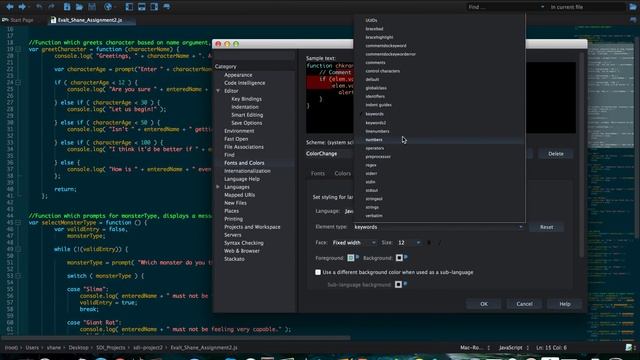This screenshot has height=360, width=640.
Task: Open the Mac-Roman encoding selector in status bar
Action: [475, 347]
